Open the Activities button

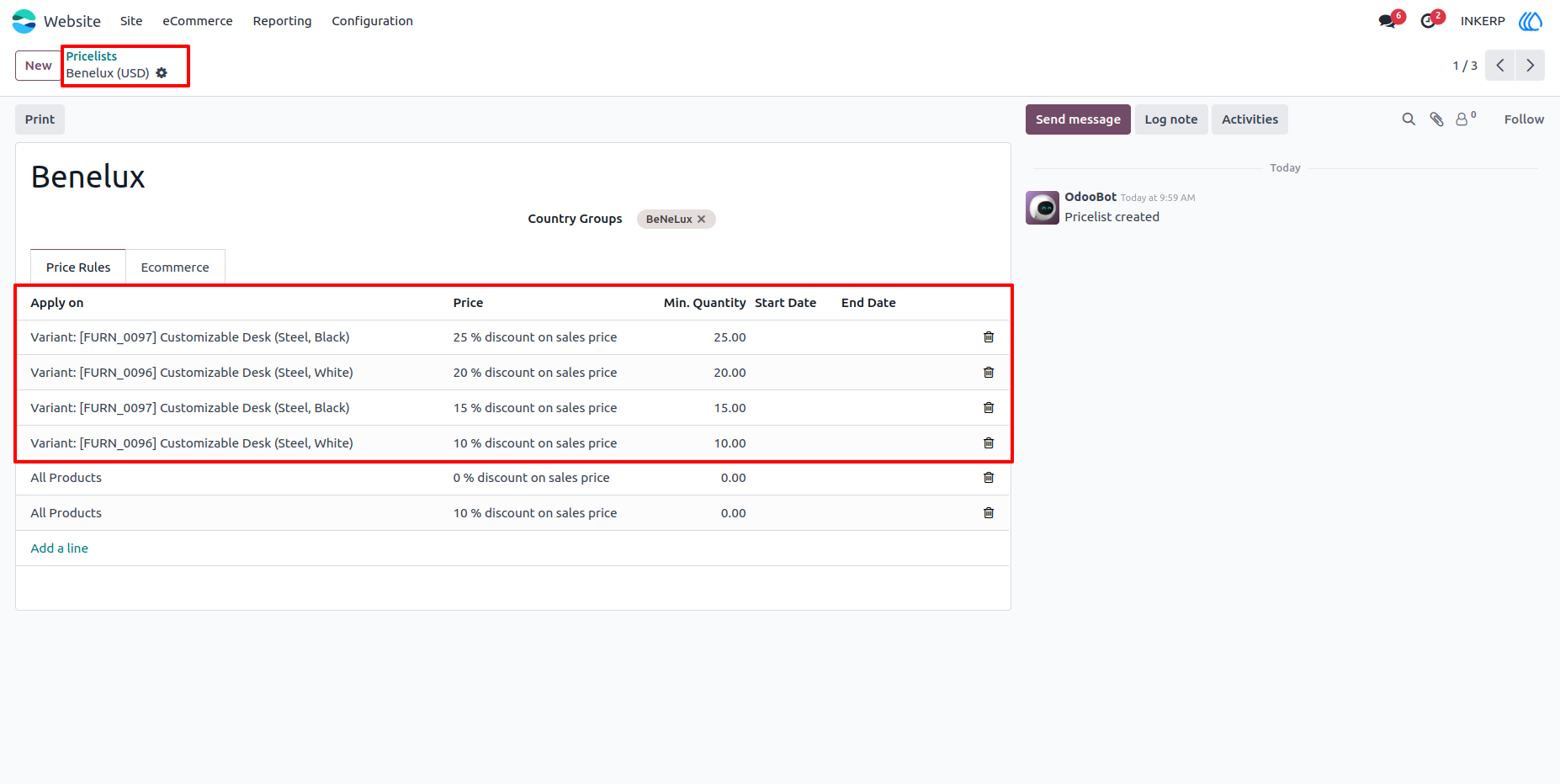[1250, 119]
